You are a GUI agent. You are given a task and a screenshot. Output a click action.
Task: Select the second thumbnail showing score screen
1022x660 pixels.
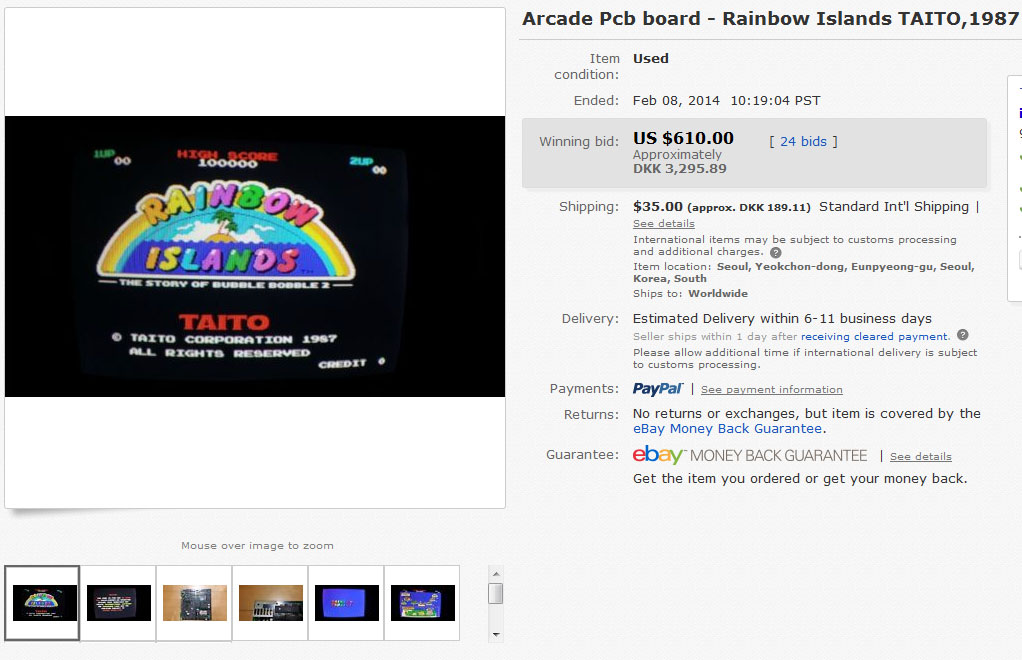tap(119, 603)
